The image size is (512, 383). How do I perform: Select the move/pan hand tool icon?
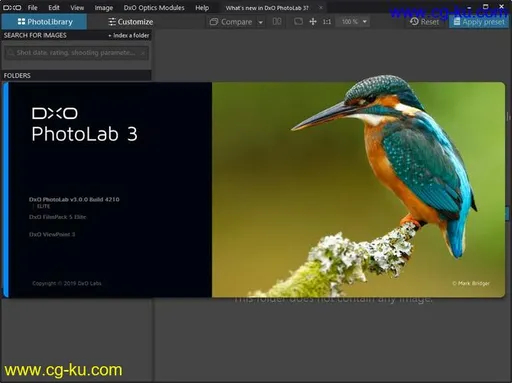[x=313, y=22]
